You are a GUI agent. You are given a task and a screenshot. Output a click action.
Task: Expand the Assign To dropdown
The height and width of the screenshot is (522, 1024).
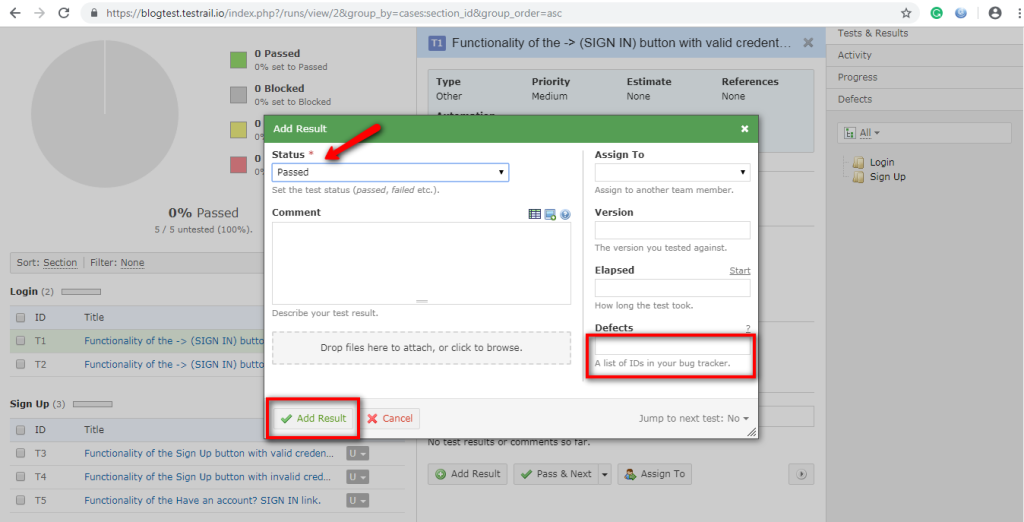(672, 172)
